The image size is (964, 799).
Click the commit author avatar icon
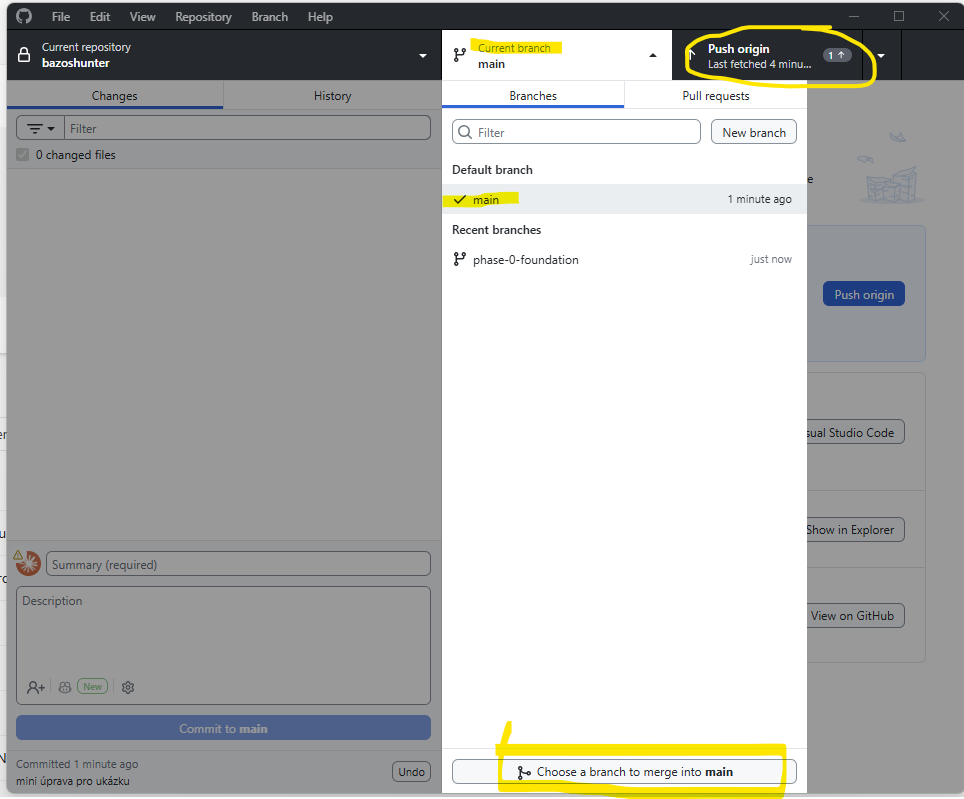tap(28, 563)
